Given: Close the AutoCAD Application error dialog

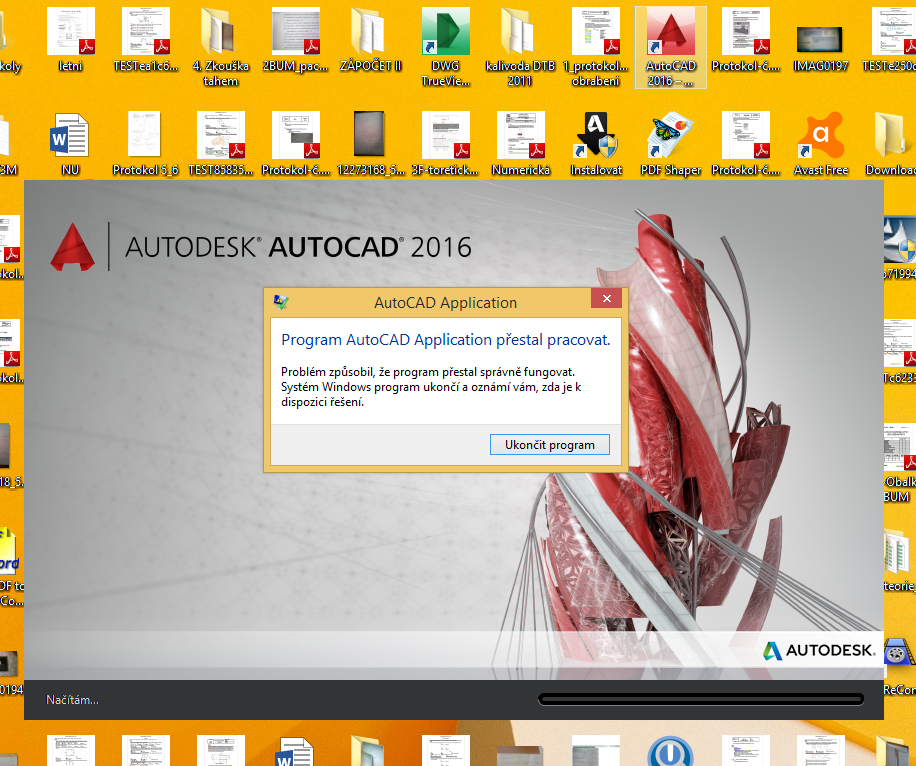Looking at the screenshot, I should coord(606,301).
